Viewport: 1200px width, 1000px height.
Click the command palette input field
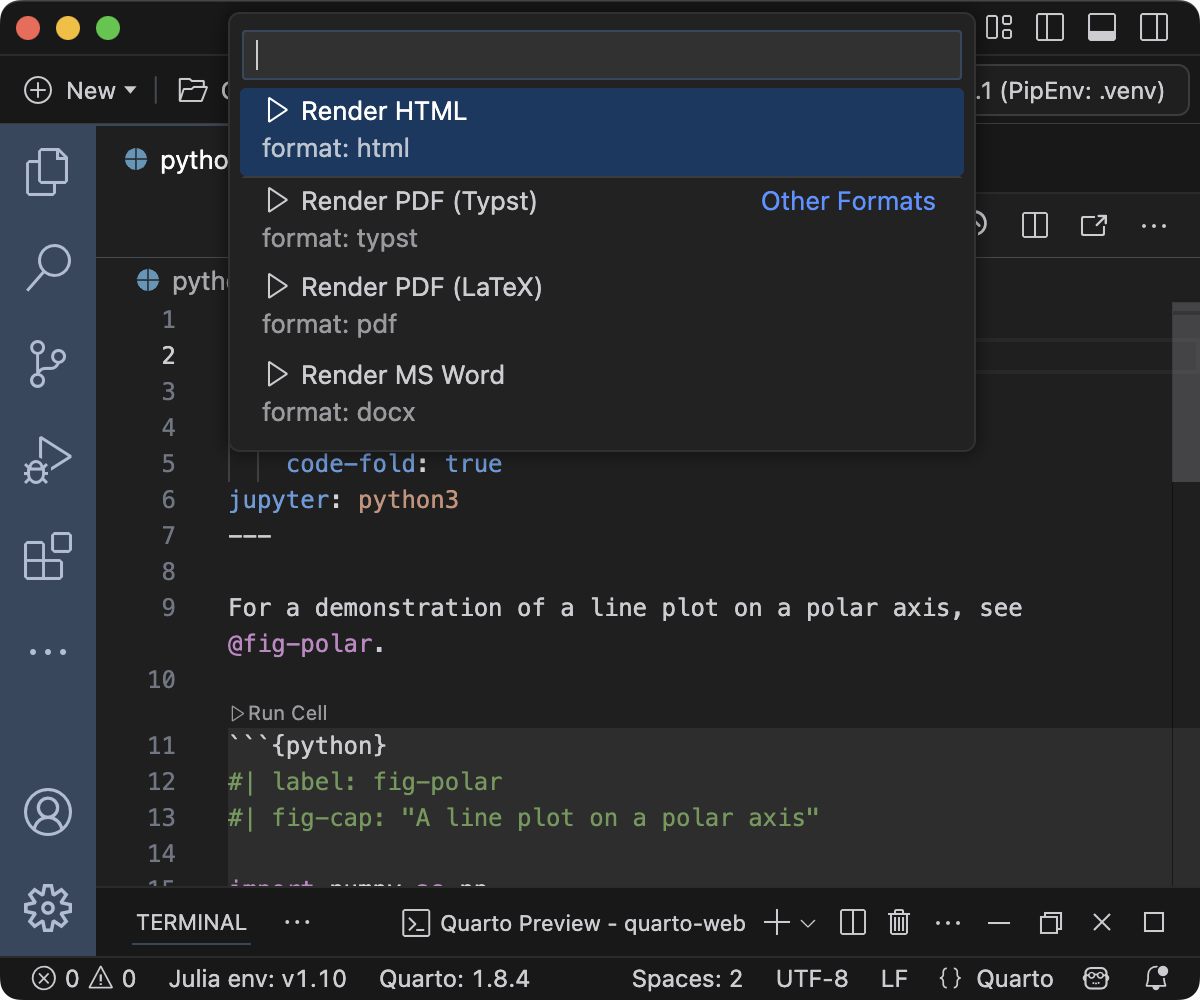(601, 55)
